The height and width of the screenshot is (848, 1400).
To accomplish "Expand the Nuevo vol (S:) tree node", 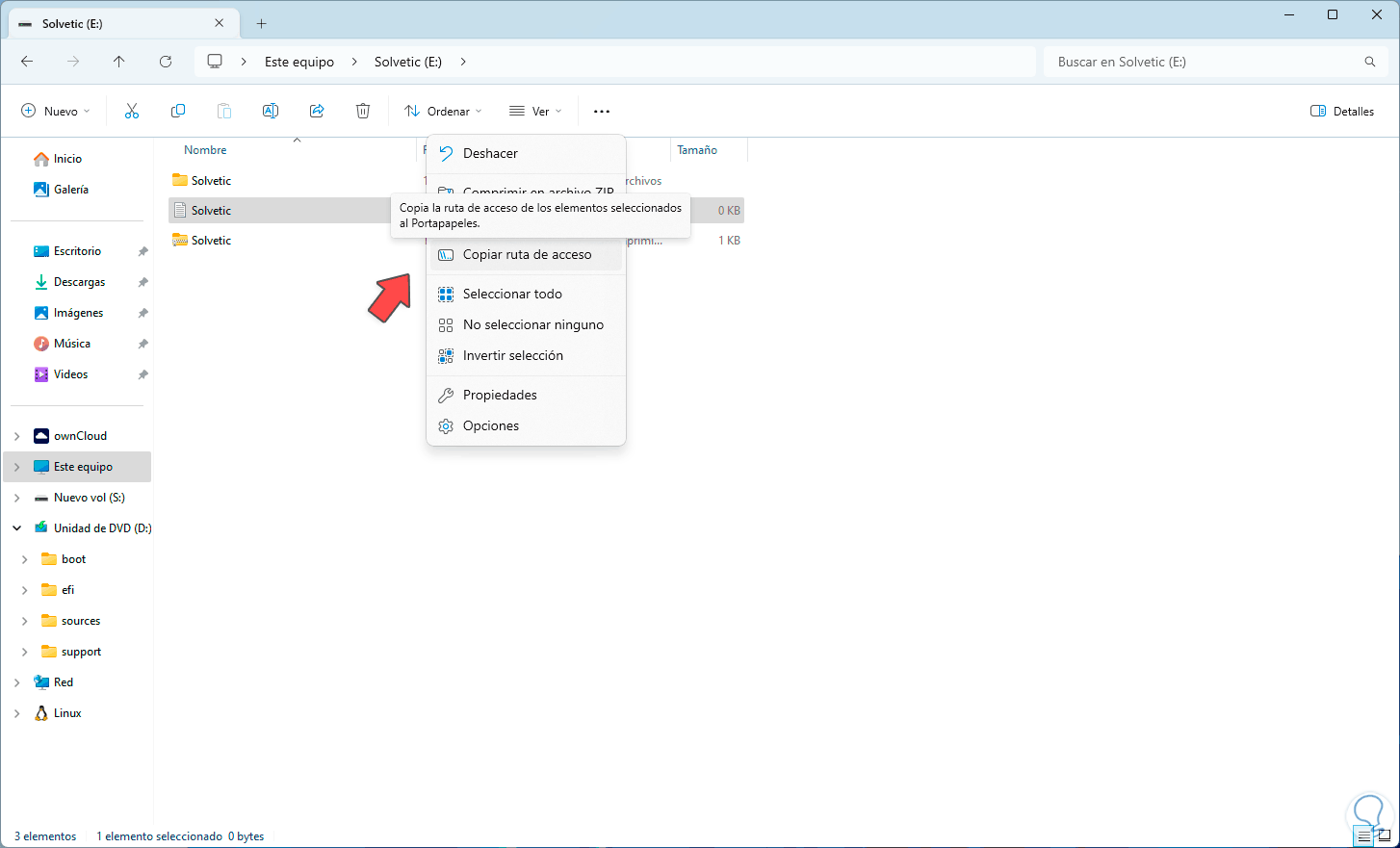I will tap(16, 498).
